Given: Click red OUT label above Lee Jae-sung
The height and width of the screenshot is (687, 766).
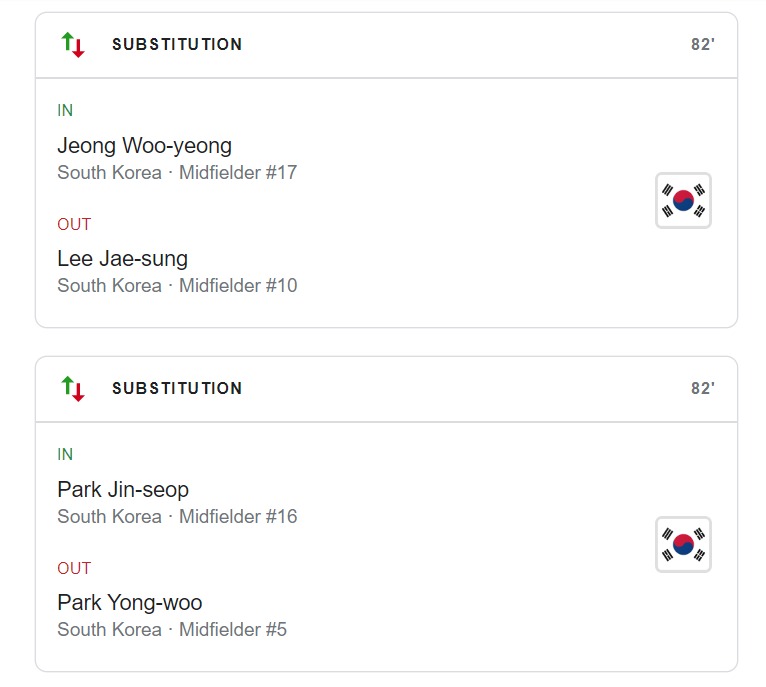Looking at the screenshot, I should (x=74, y=225).
